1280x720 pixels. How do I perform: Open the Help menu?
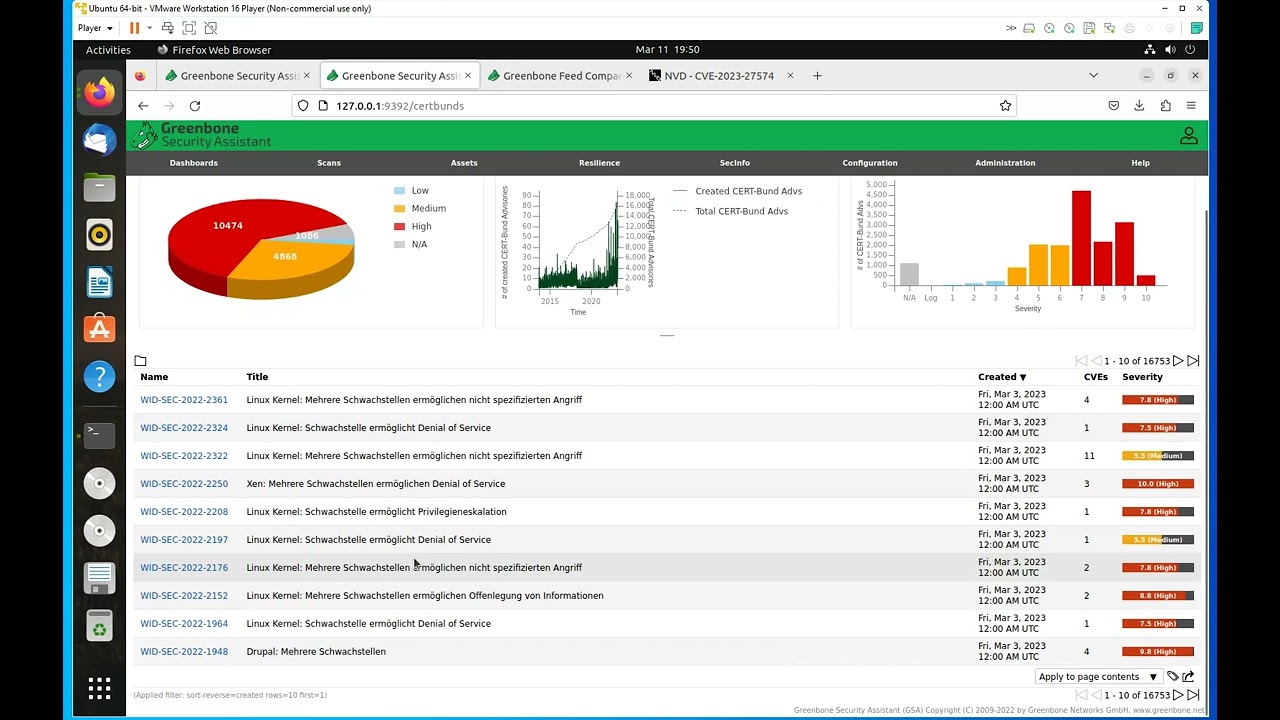[x=1140, y=163]
